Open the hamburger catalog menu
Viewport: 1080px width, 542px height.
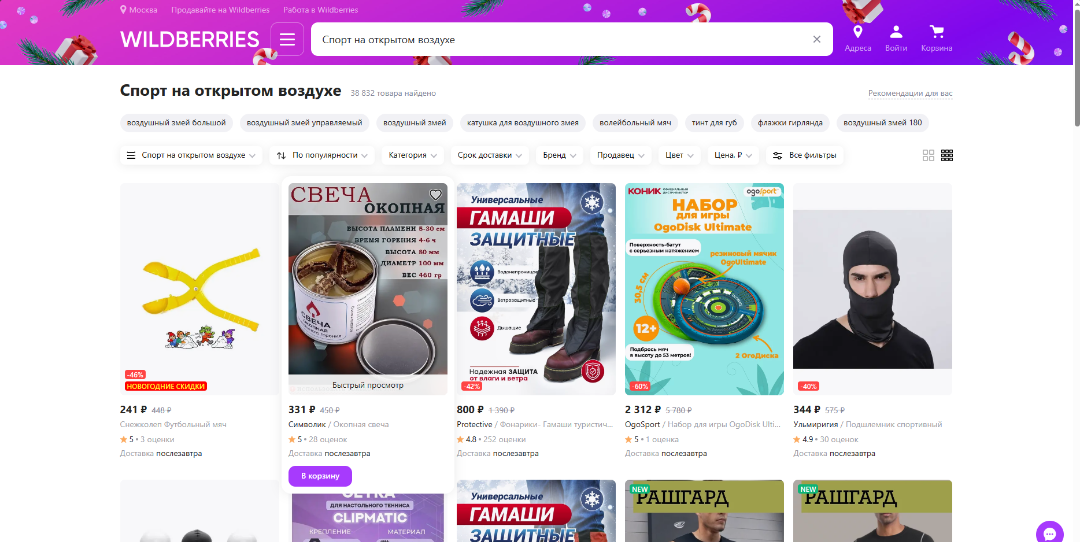coord(287,40)
